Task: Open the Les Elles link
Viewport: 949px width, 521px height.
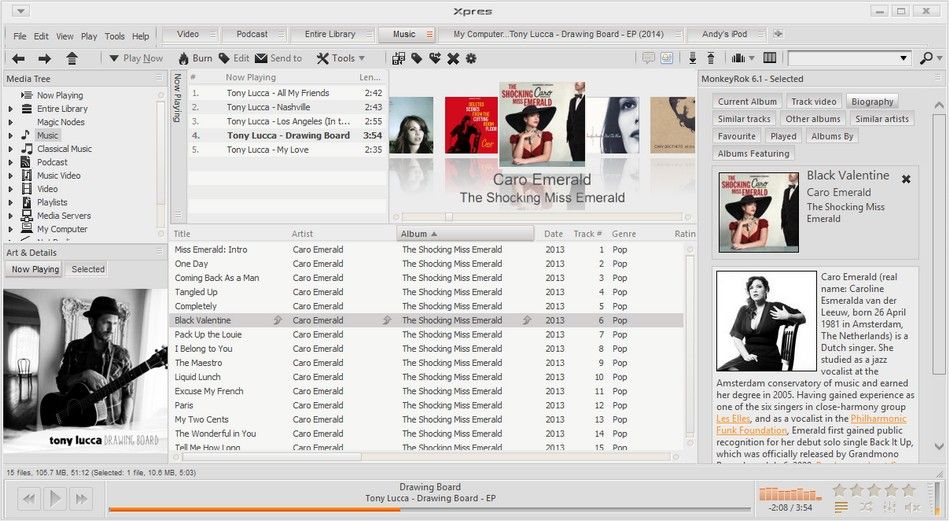Action: pyautogui.click(x=733, y=419)
